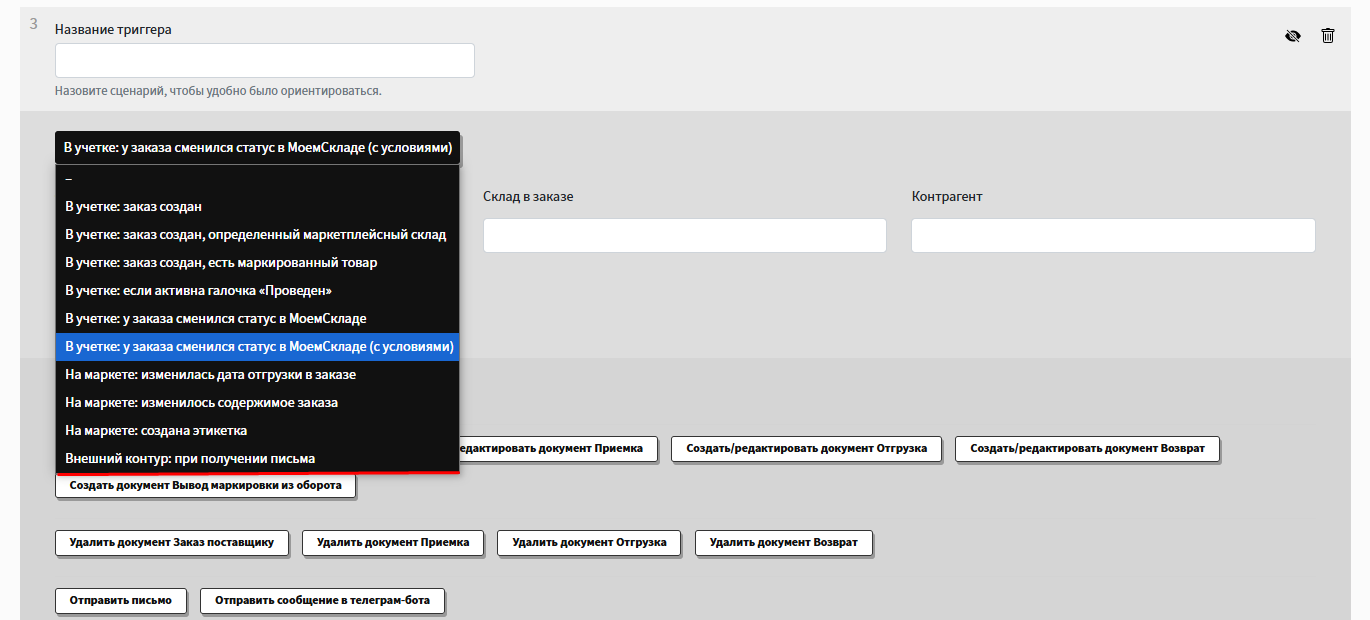The width and height of the screenshot is (1370, 620).
Task: Pick 'На маркете: изменилось содержимое заказа' option
Action: pyautogui.click(x=258, y=403)
